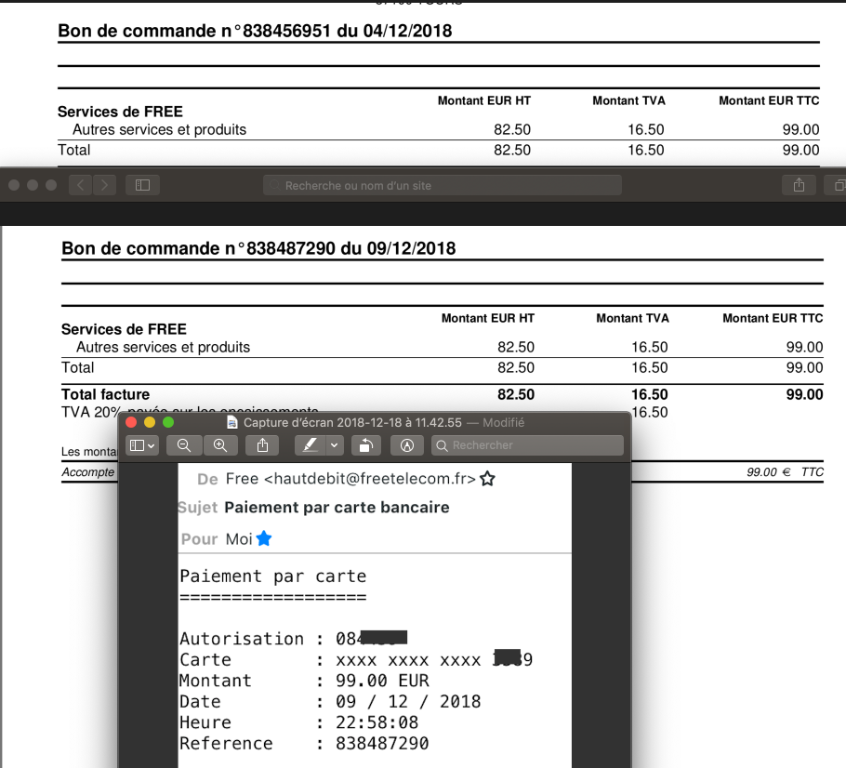Click the Safari address bar
846x768 pixels.
pyautogui.click(x=442, y=185)
